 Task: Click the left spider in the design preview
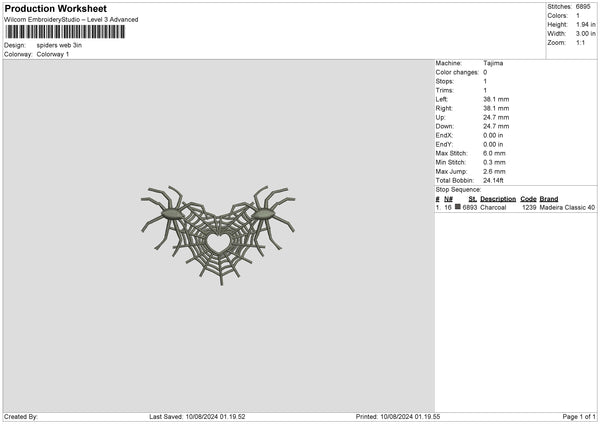pyautogui.click(x=170, y=213)
